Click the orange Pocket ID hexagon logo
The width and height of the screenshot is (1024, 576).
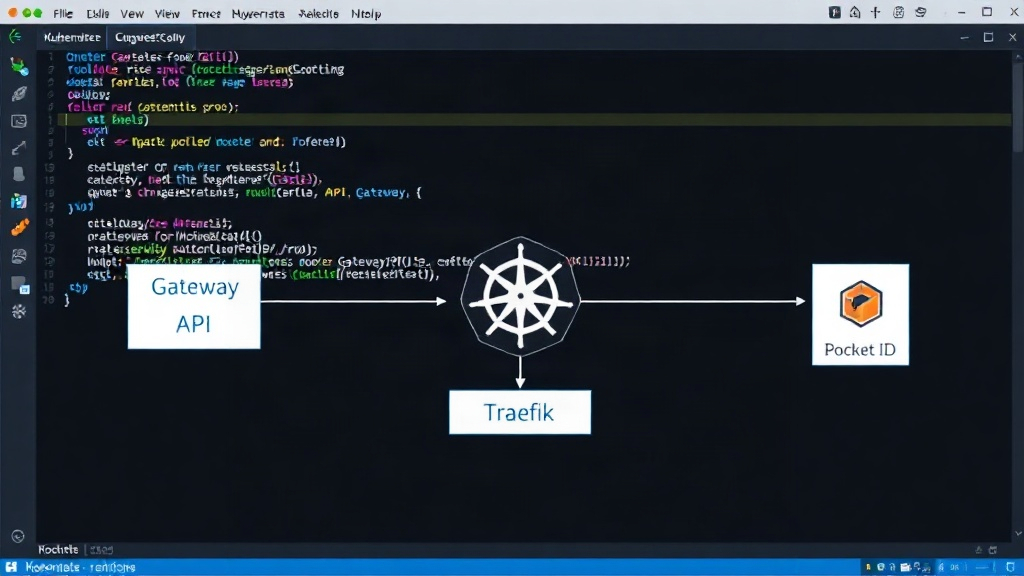861,303
